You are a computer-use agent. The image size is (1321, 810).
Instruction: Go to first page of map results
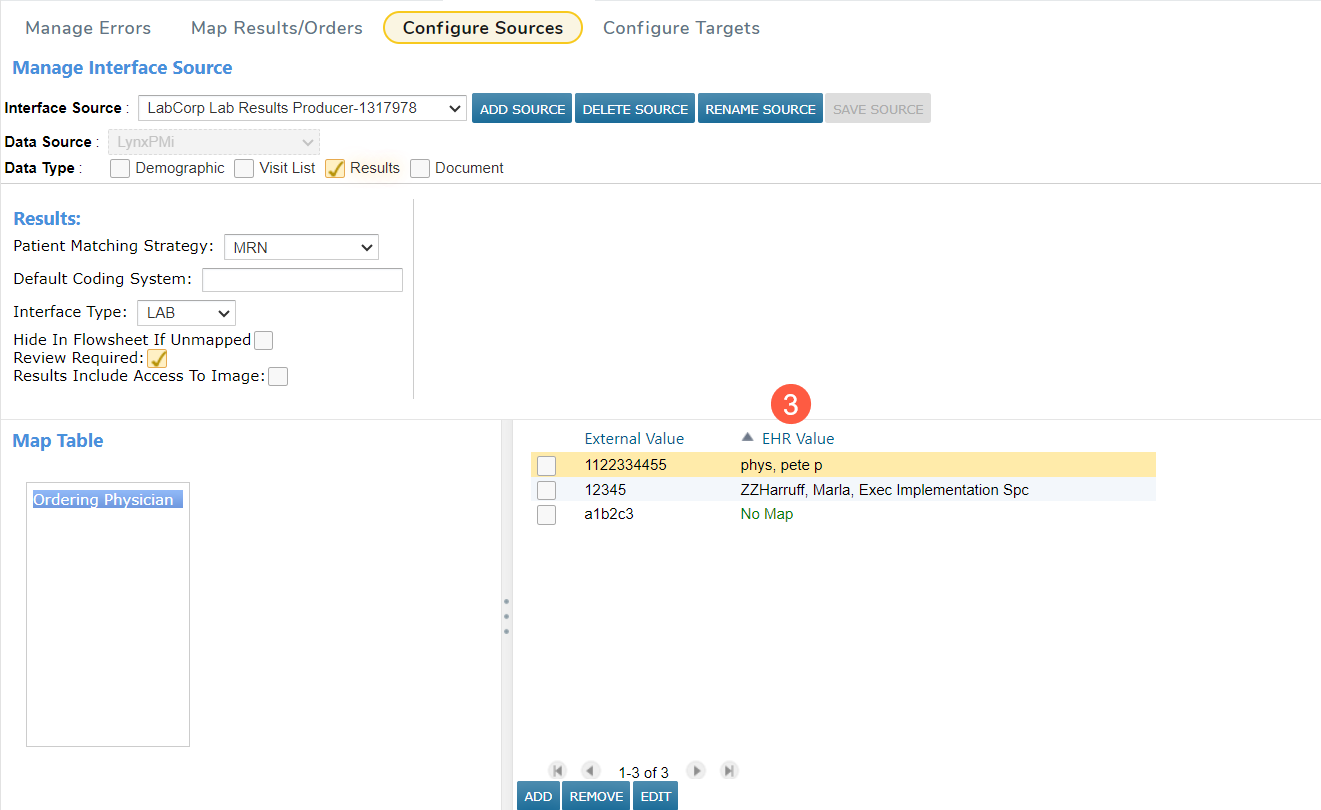click(558, 770)
